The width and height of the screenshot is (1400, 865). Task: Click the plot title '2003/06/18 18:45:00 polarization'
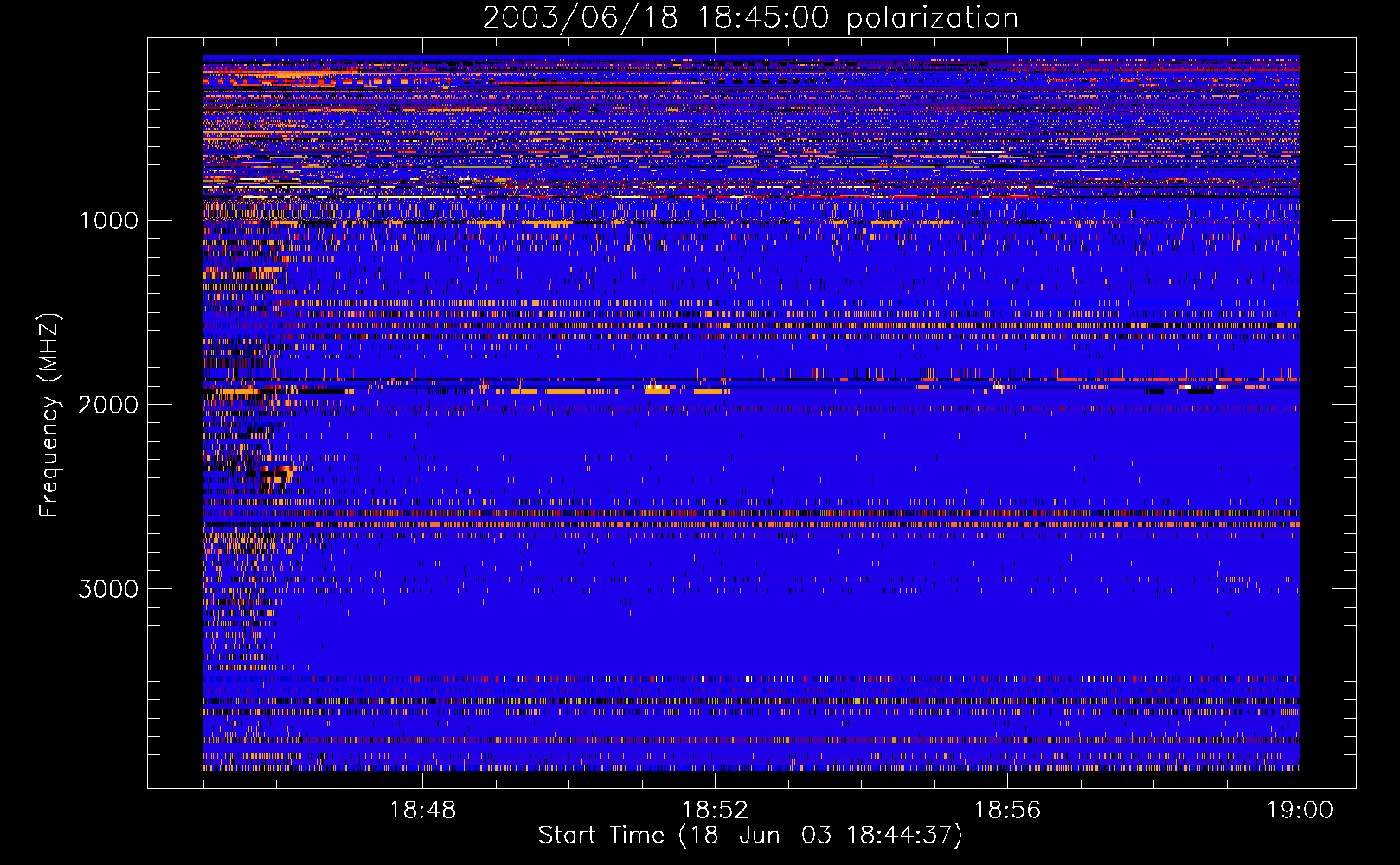[750, 18]
